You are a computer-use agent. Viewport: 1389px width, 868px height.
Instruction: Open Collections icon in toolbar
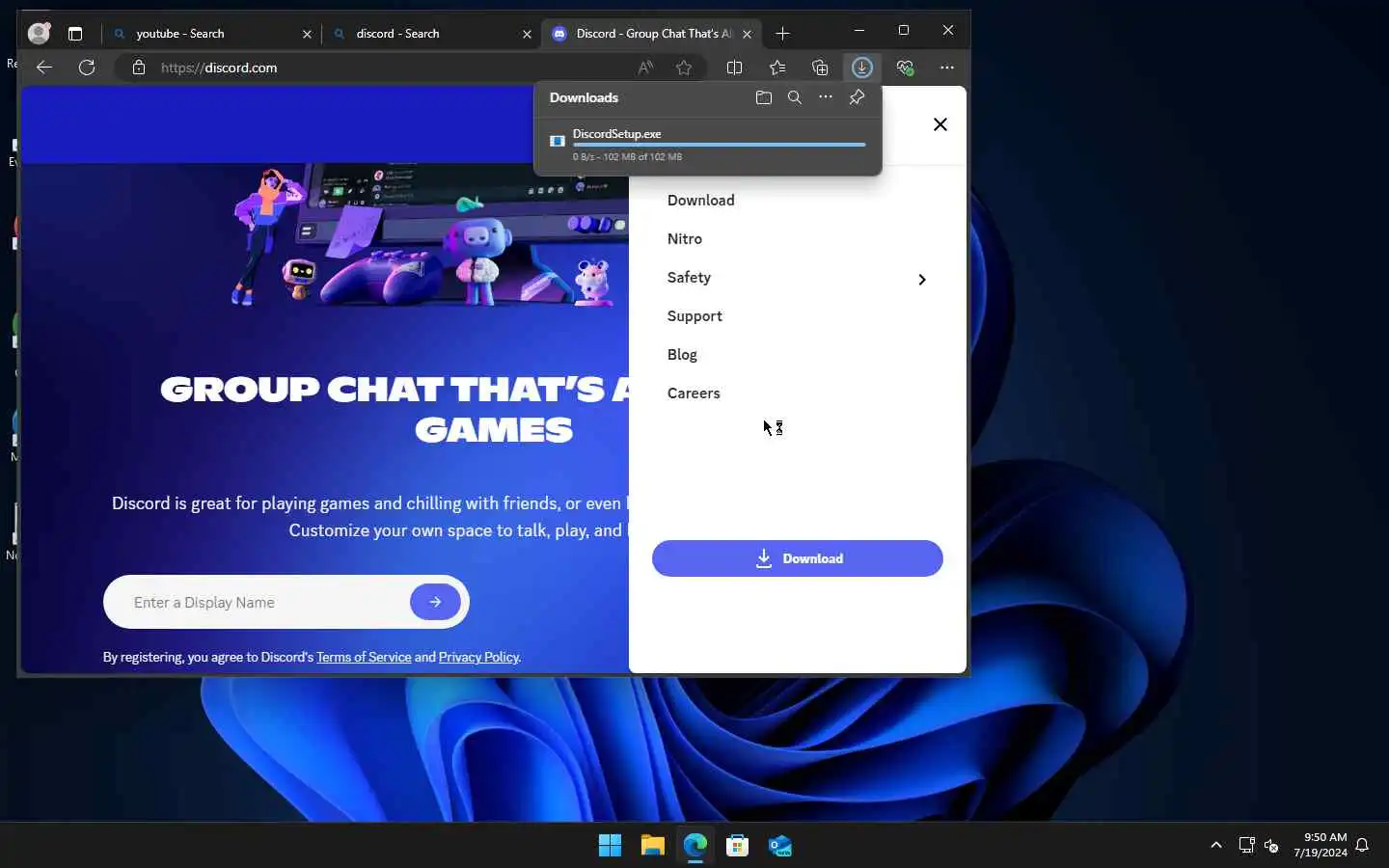pos(820,68)
